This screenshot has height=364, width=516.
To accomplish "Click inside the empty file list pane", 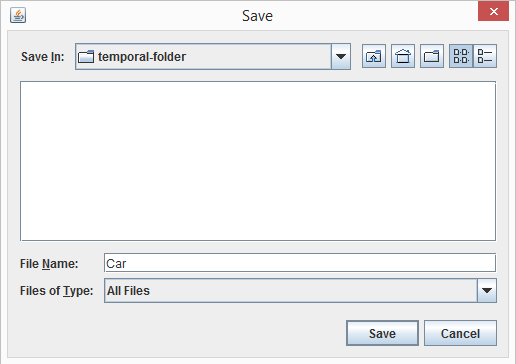I will pos(258,161).
